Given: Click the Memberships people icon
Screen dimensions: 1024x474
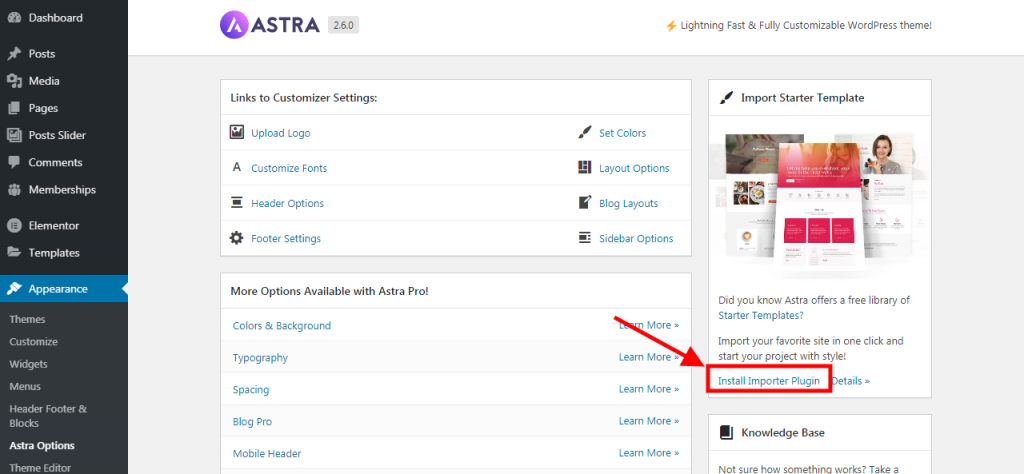Looking at the screenshot, I should (14, 190).
